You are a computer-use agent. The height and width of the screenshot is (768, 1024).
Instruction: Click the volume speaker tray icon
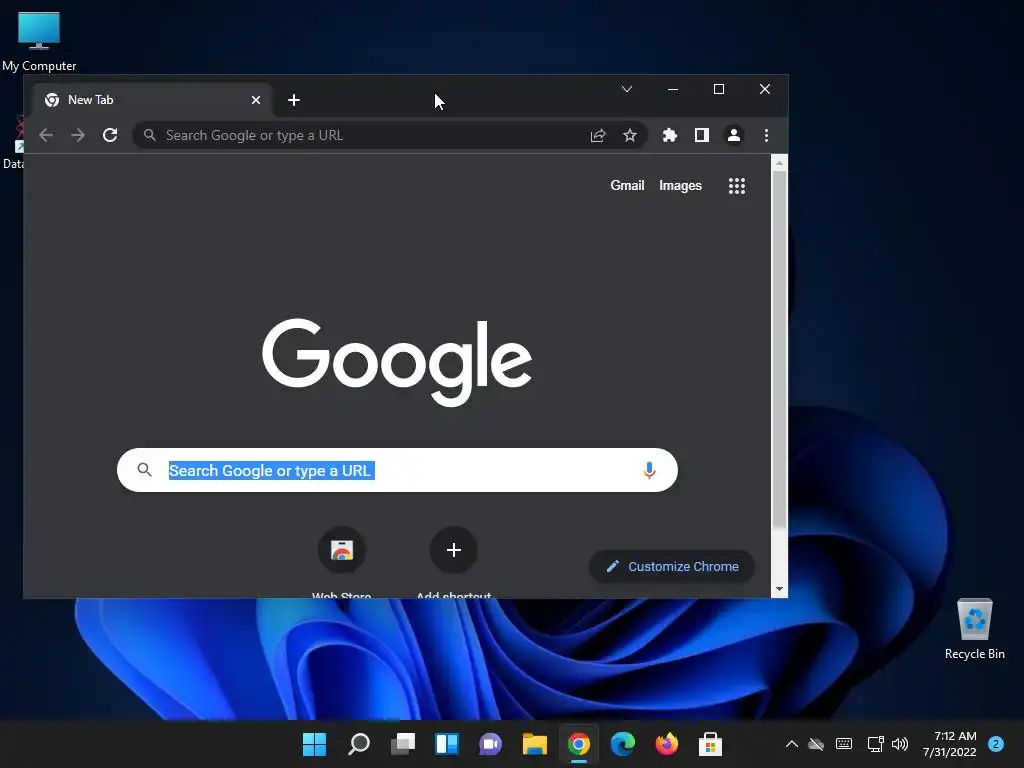tap(900, 744)
